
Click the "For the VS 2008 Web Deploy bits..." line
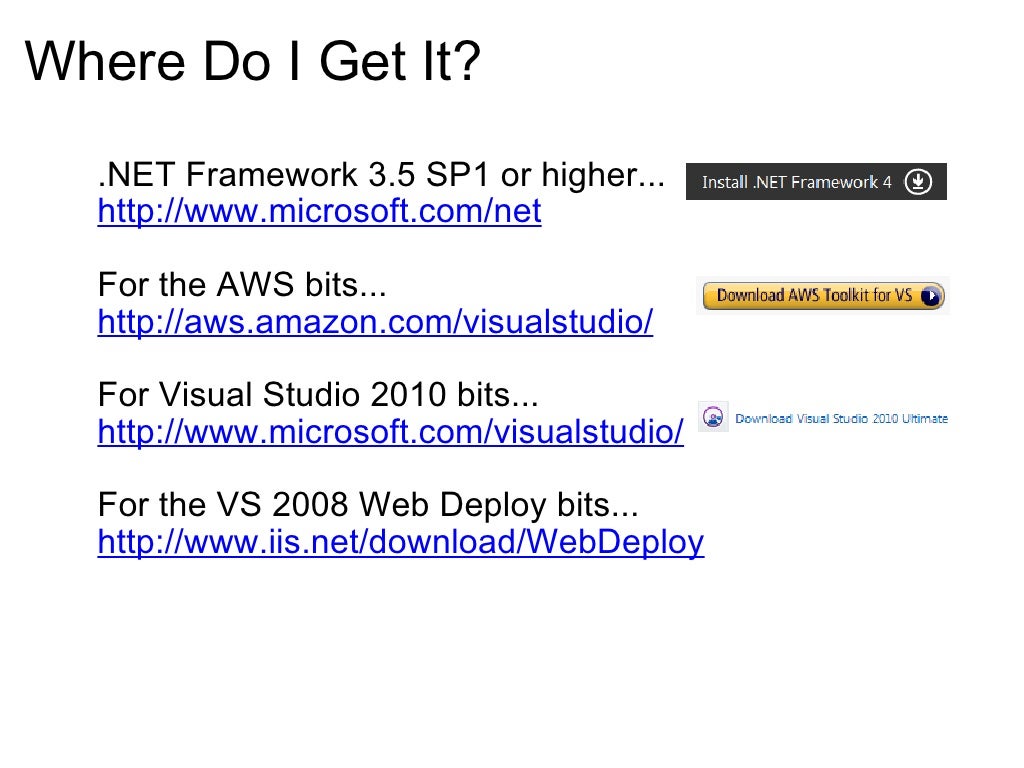tap(368, 506)
